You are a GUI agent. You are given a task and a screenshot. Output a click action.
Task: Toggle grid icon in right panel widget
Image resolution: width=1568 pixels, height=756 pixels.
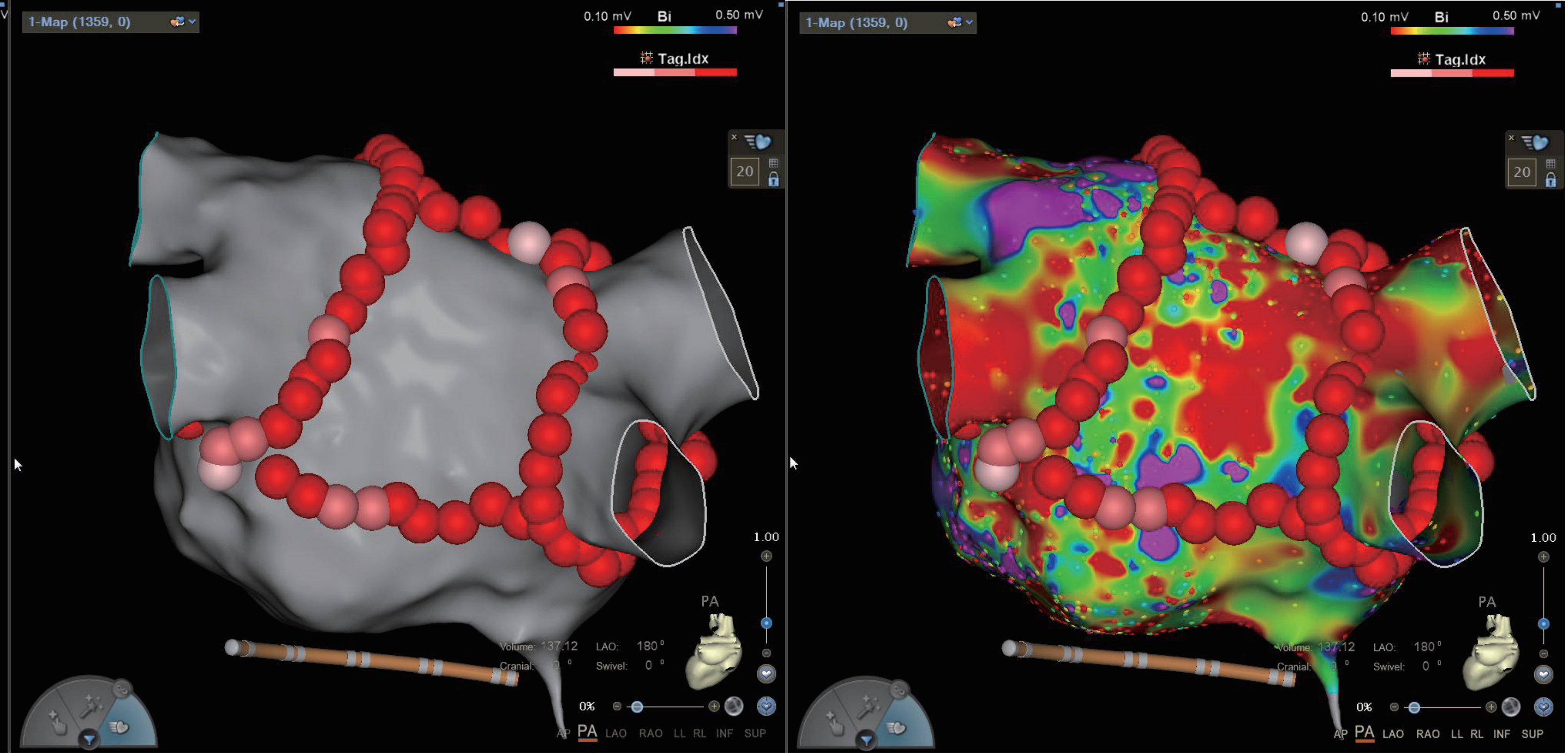point(1550,164)
